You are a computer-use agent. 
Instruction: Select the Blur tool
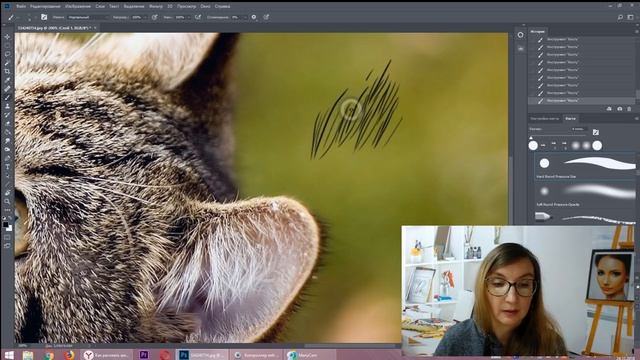pos(7,141)
